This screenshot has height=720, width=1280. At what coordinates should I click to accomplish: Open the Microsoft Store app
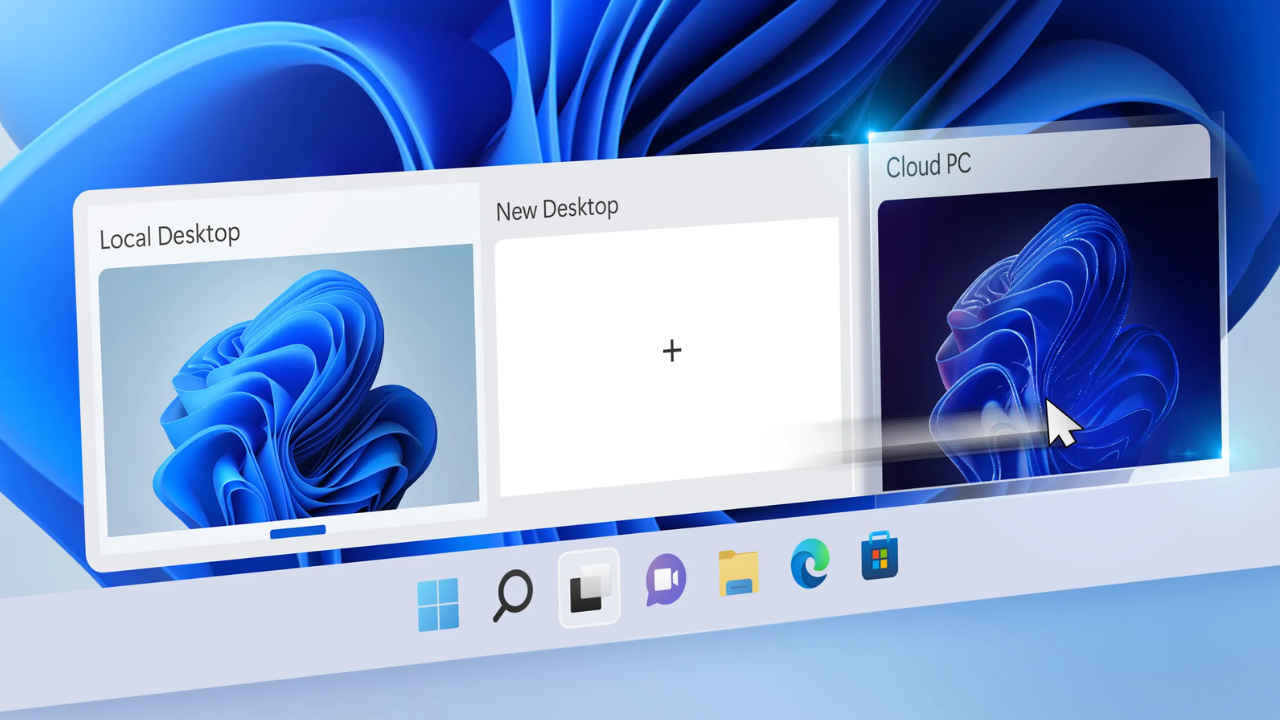point(879,558)
